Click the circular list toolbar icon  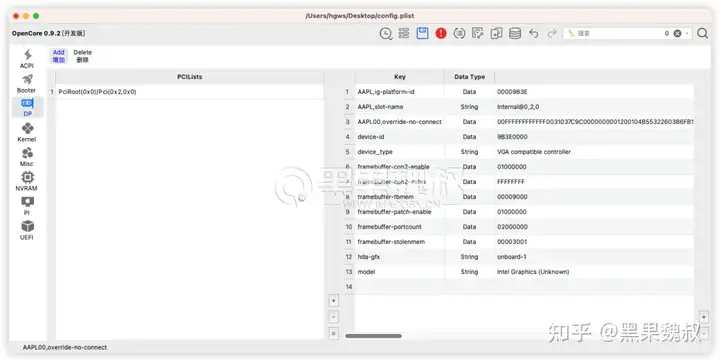click(x=459, y=33)
